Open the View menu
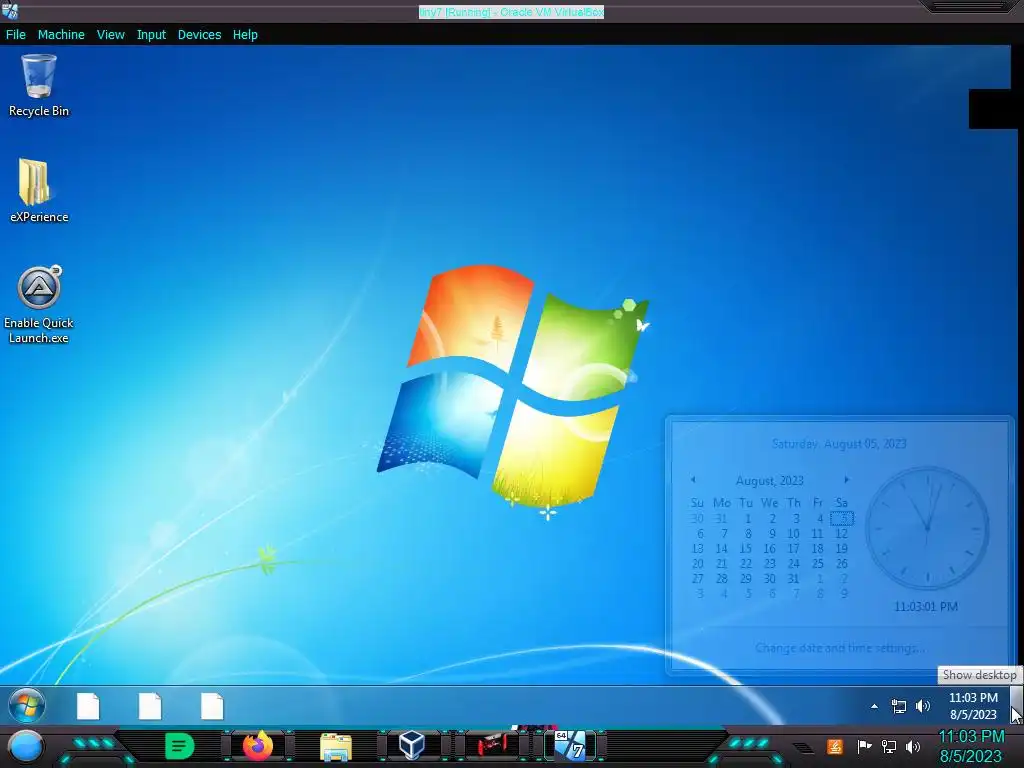 click(110, 35)
